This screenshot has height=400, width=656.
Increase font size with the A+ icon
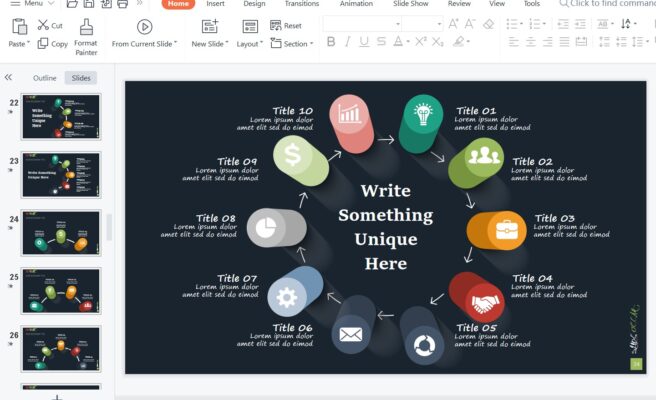click(453, 24)
